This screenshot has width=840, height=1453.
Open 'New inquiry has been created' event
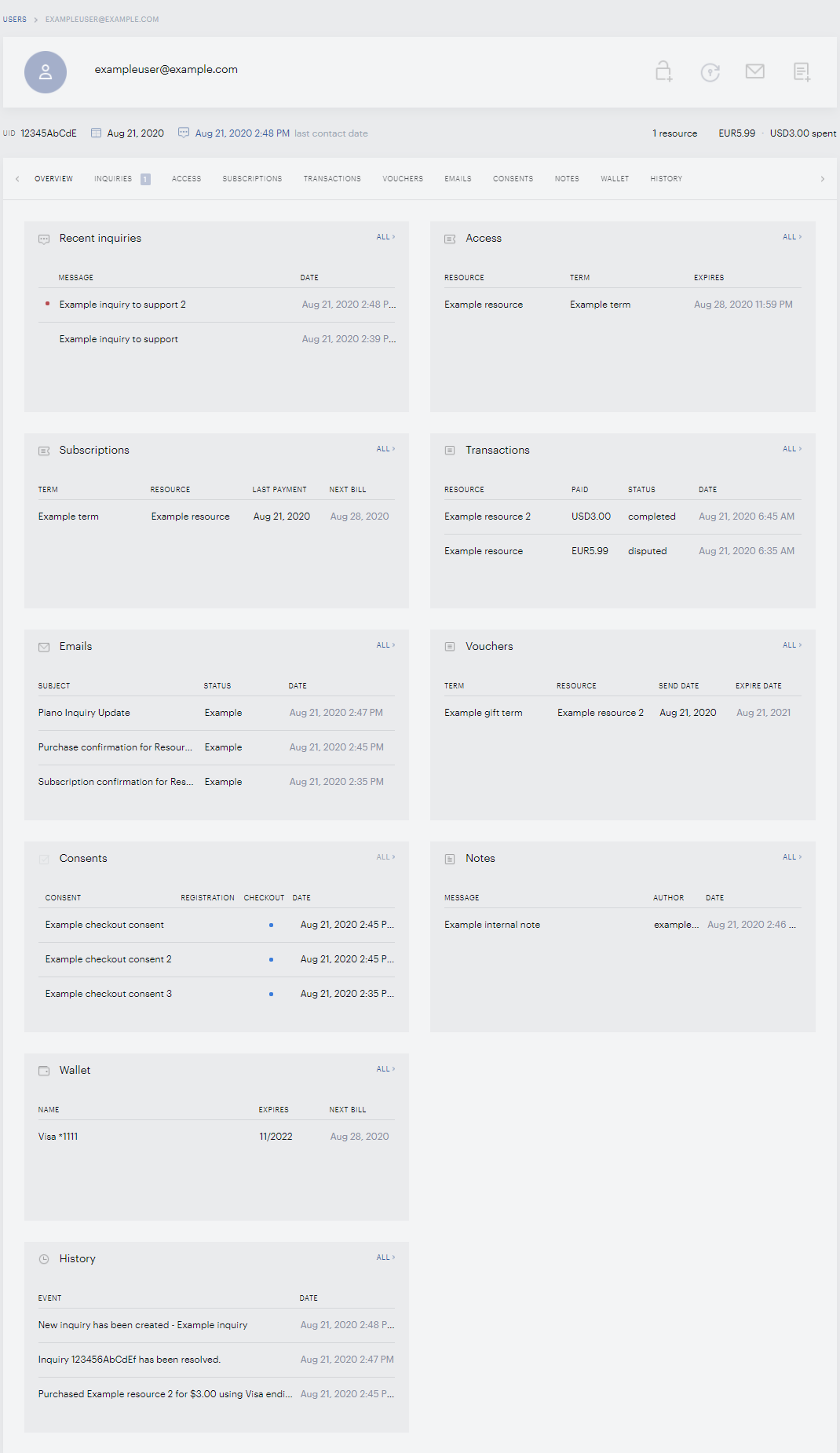point(143,1325)
